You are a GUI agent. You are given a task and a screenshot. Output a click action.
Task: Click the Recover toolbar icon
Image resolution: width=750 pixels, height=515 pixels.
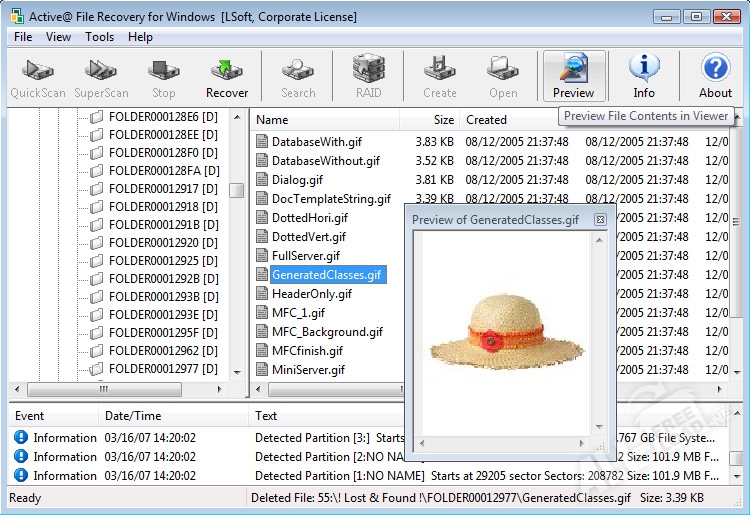click(227, 76)
